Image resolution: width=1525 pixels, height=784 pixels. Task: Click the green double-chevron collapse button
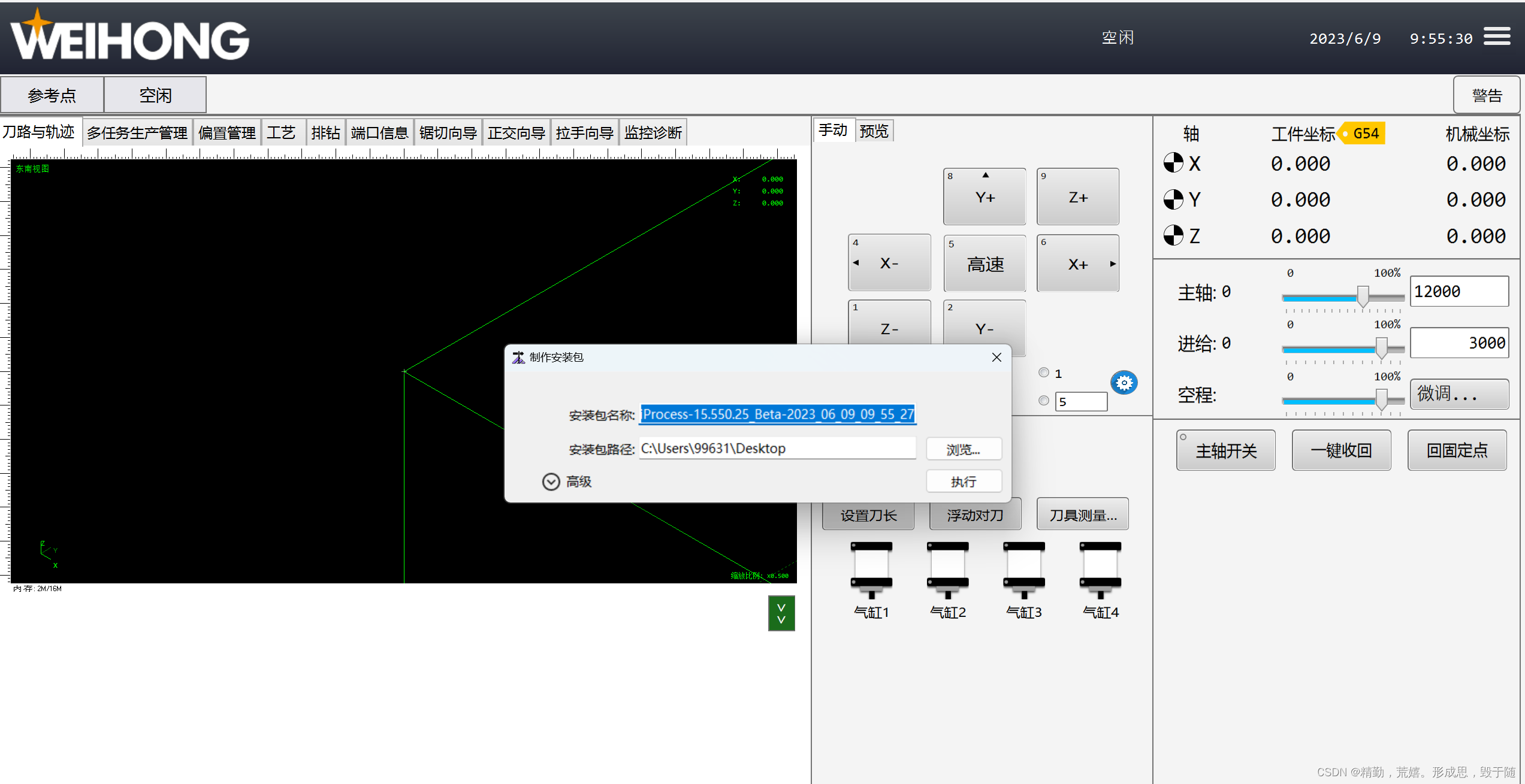click(x=781, y=613)
